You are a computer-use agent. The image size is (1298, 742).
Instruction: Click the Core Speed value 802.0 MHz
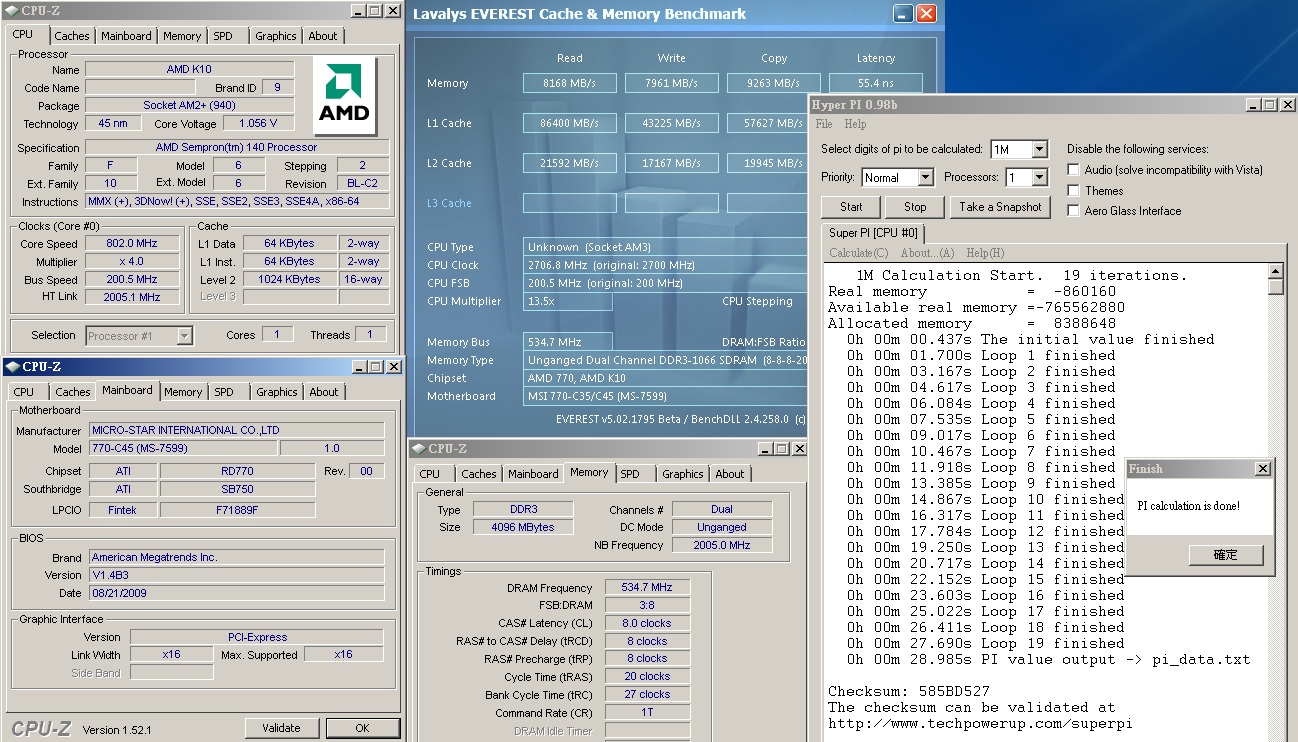(x=132, y=243)
